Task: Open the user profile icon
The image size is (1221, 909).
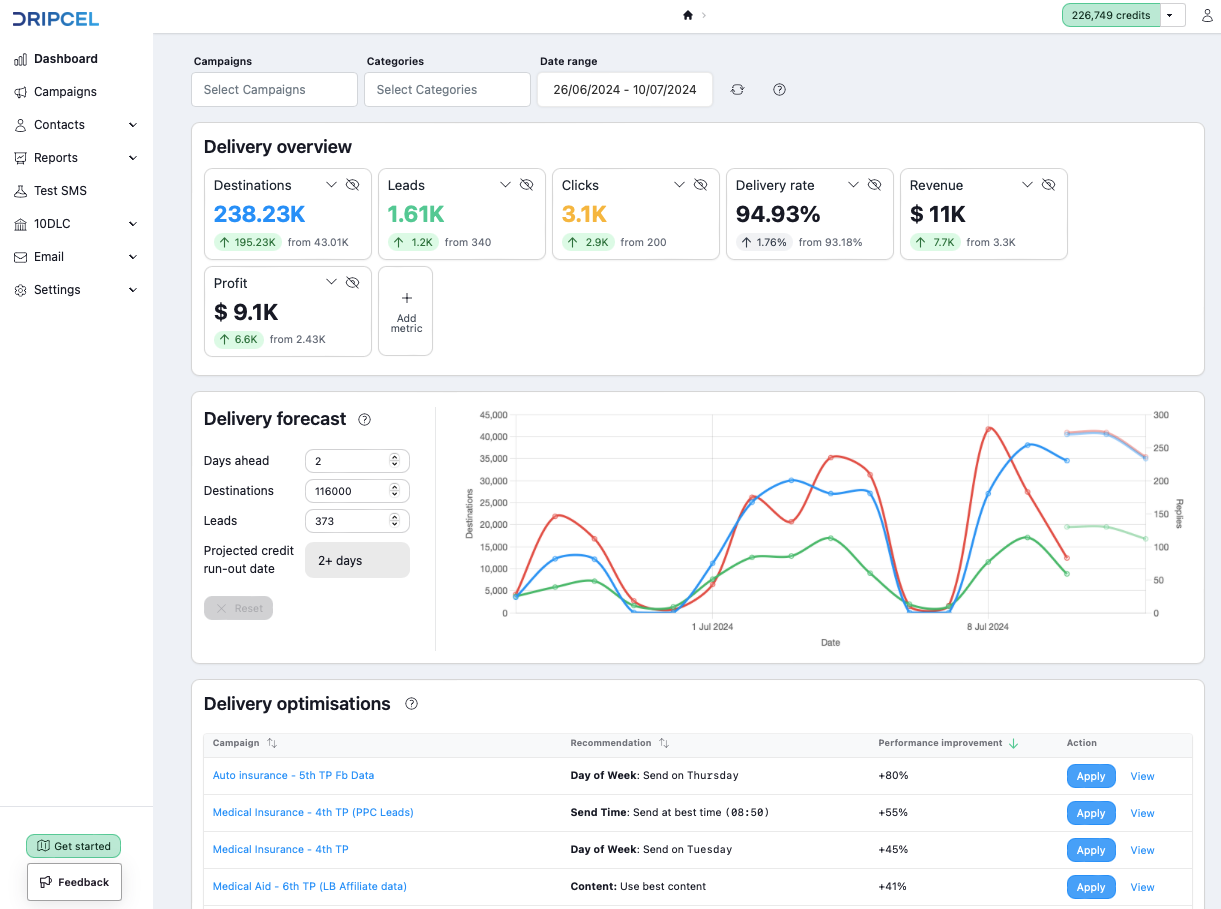Action: [x=1206, y=16]
